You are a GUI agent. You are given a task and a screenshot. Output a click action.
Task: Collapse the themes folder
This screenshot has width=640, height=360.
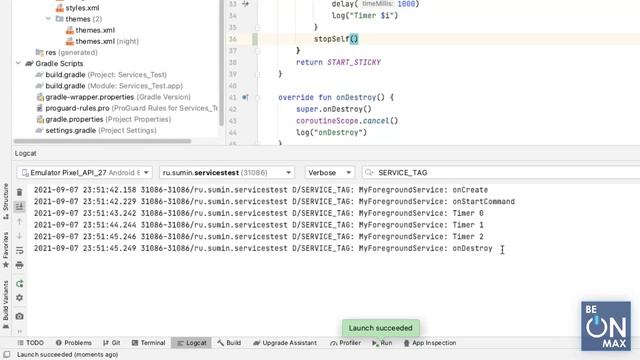click(48, 19)
